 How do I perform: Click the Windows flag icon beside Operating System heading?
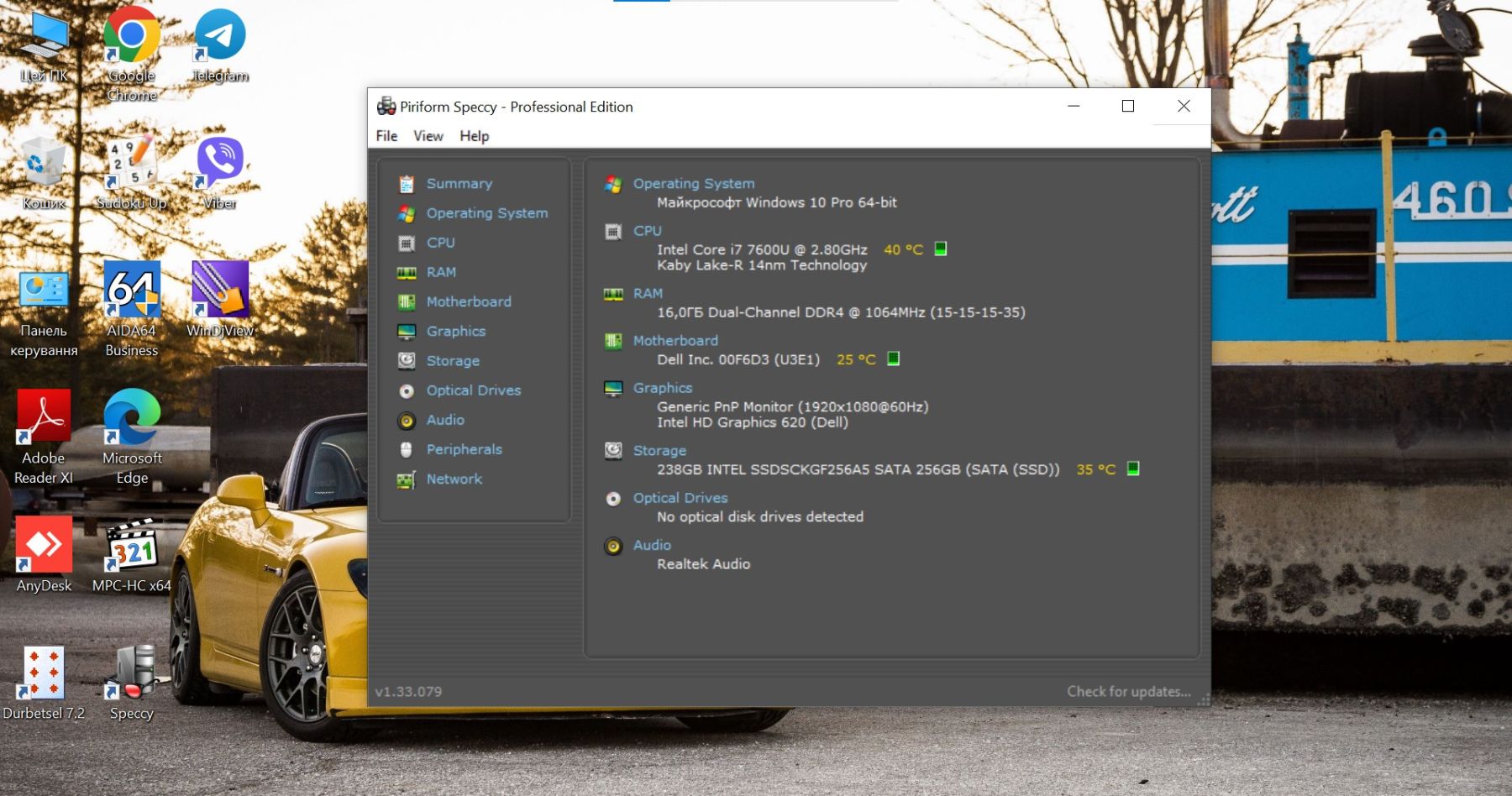[613, 184]
